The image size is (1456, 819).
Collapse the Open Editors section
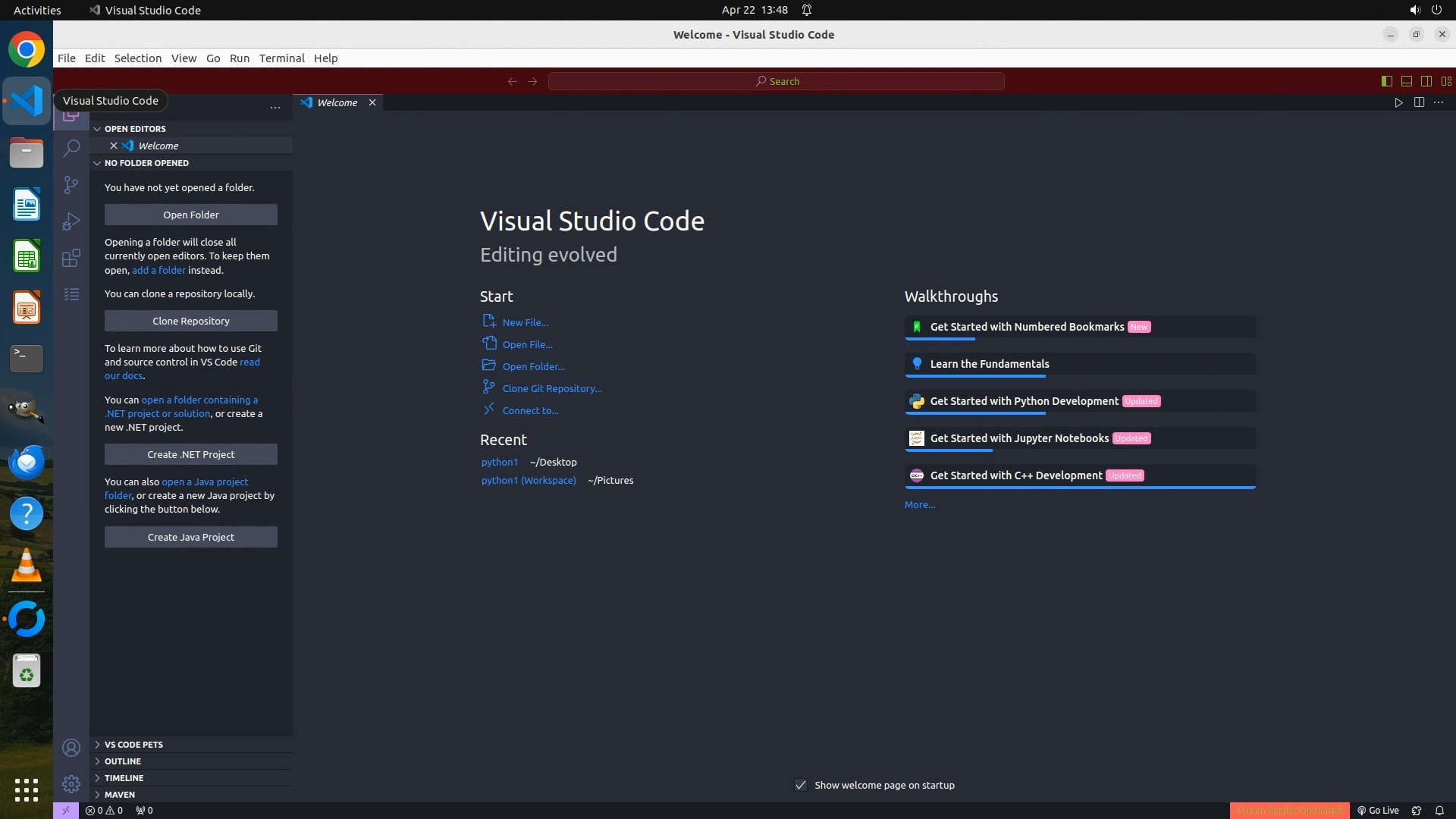coord(135,129)
